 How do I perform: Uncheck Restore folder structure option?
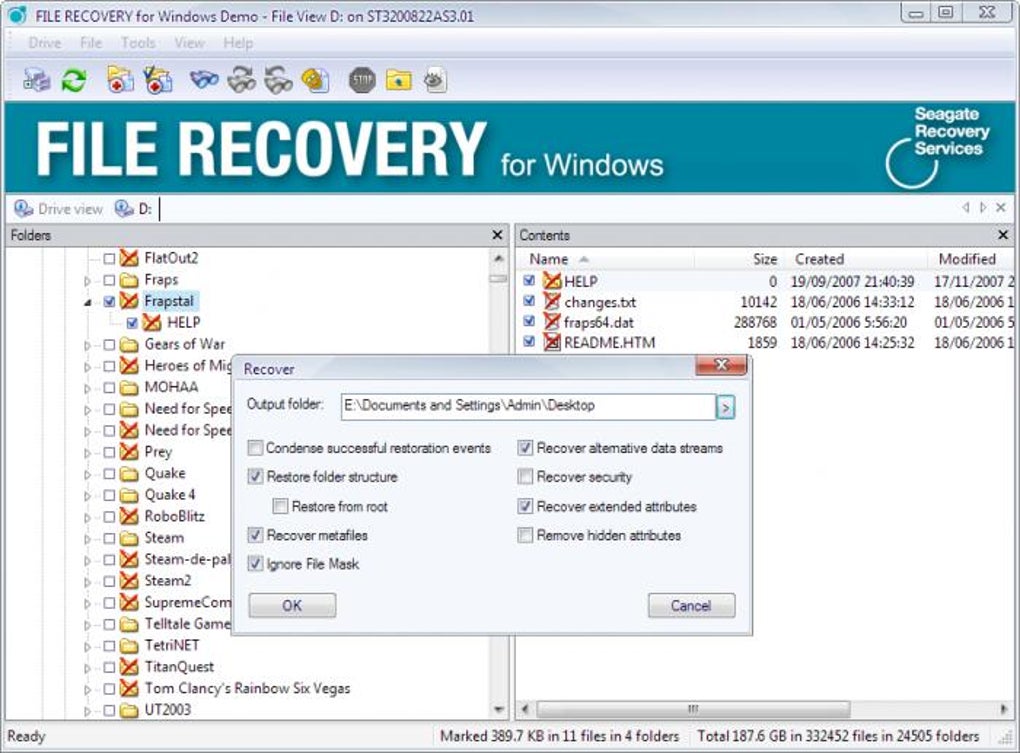click(256, 477)
